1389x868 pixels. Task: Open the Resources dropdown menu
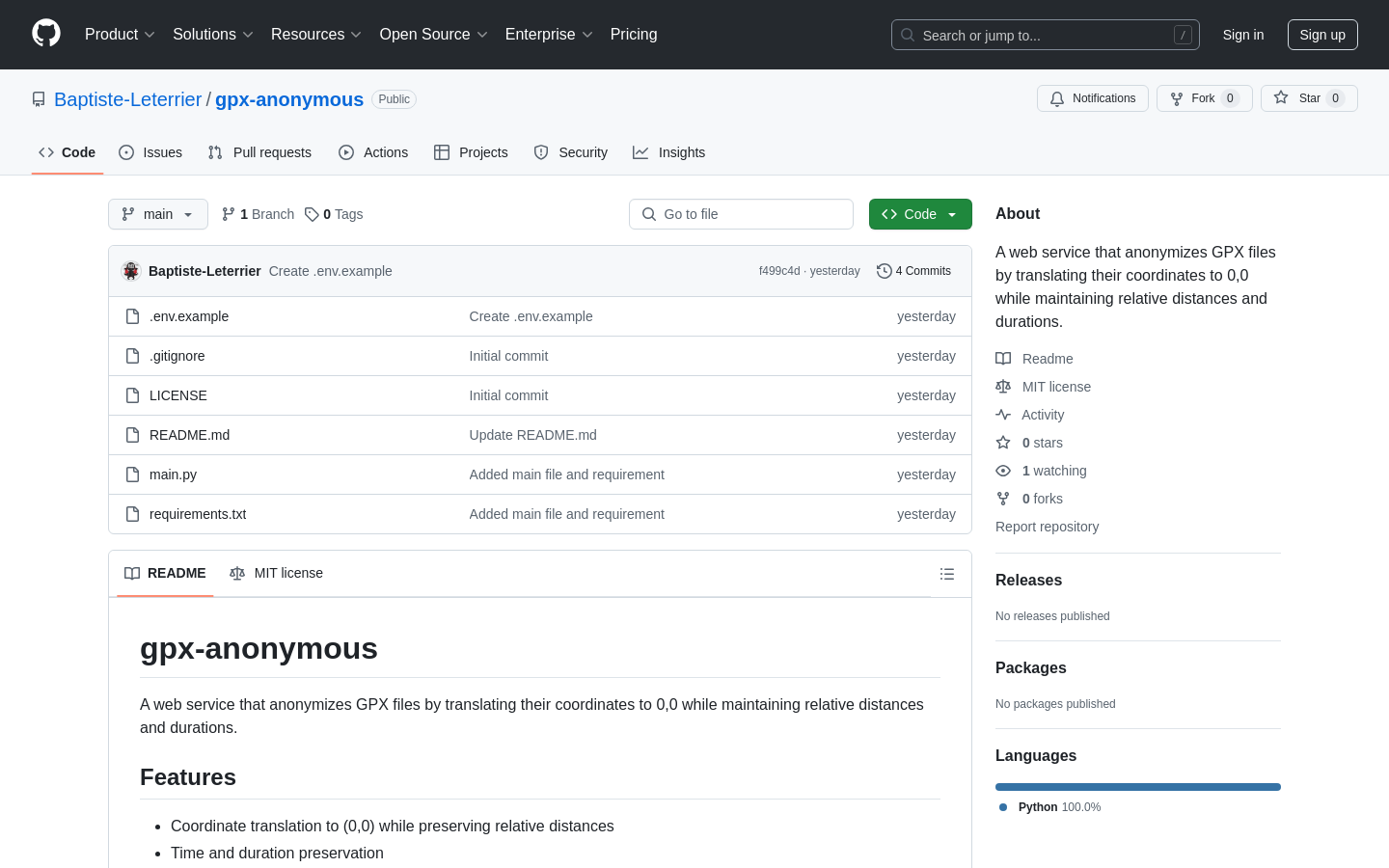(316, 35)
